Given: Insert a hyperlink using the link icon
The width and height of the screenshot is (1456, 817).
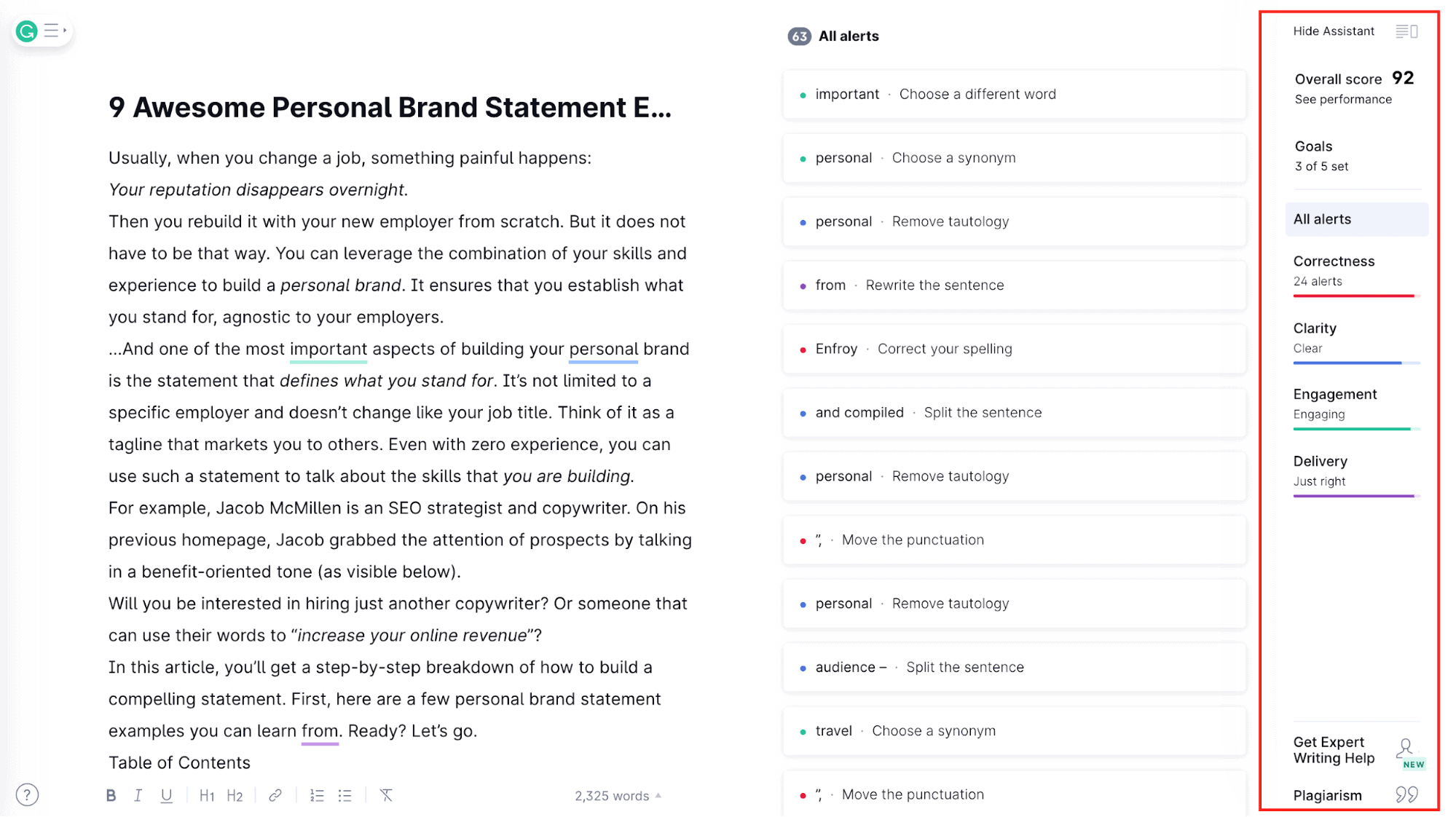Looking at the screenshot, I should coord(275,795).
